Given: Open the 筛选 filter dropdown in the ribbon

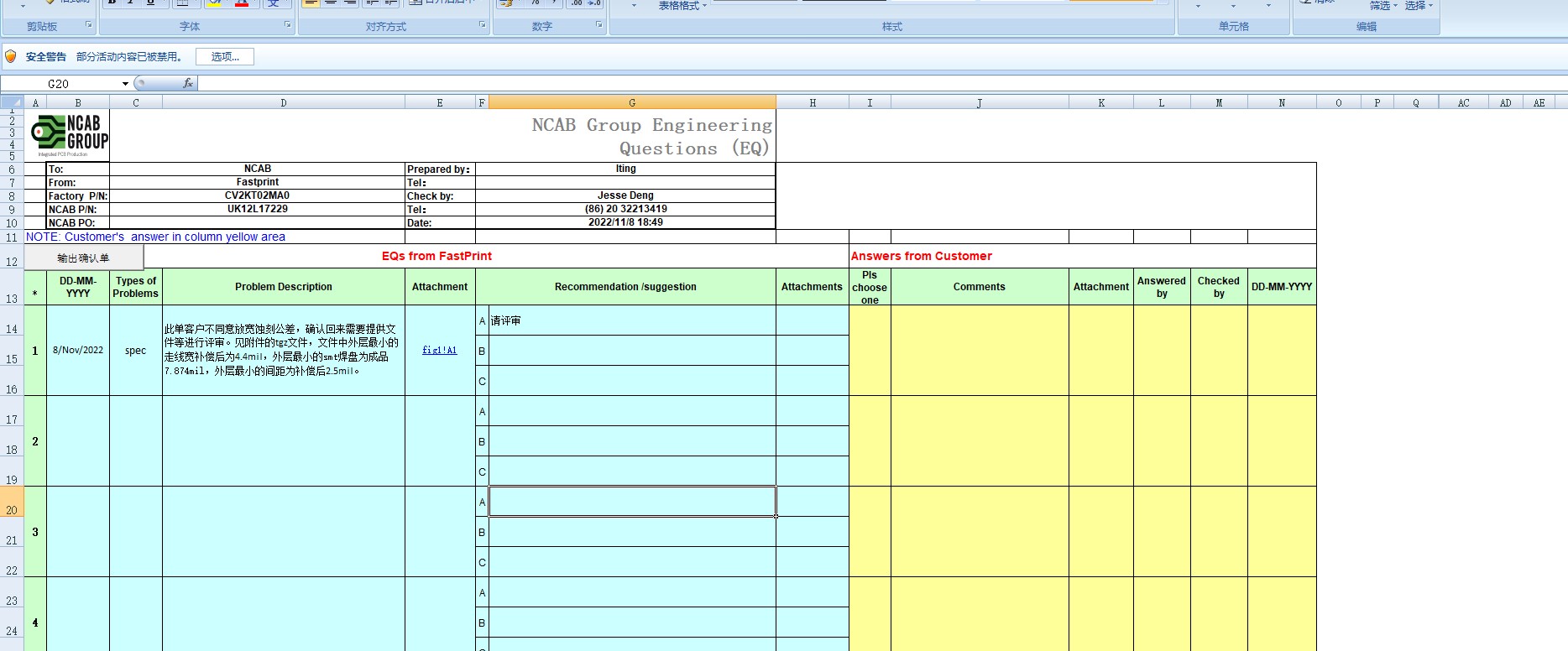Looking at the screenshot, I should tap(1383, 6).
